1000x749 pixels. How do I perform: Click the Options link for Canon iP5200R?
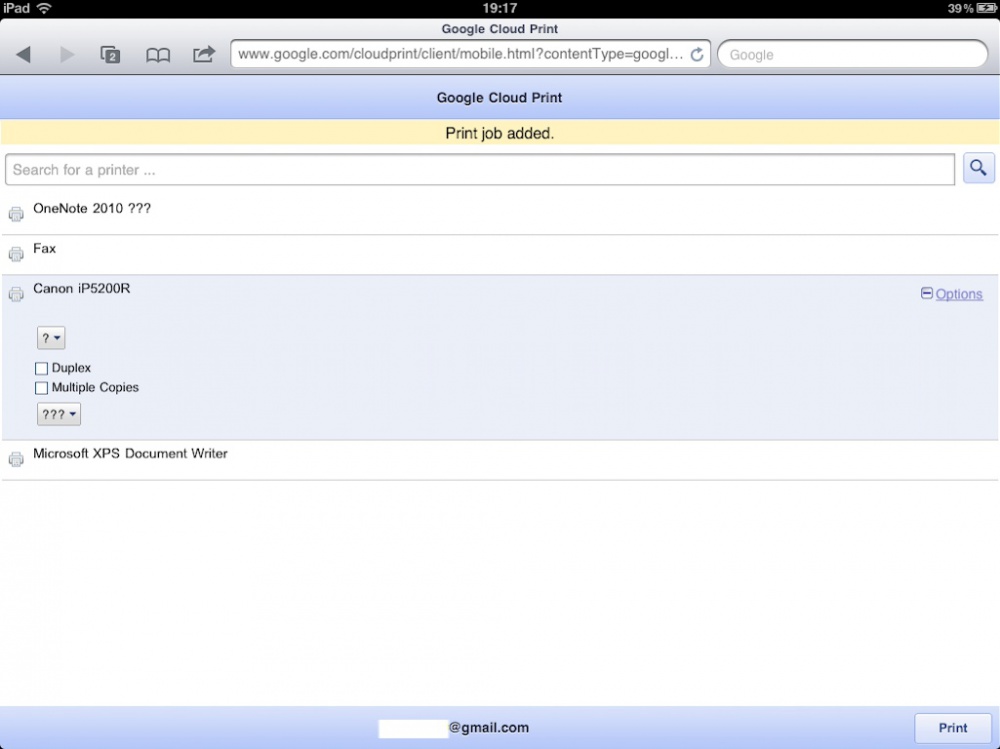point(959,294)
